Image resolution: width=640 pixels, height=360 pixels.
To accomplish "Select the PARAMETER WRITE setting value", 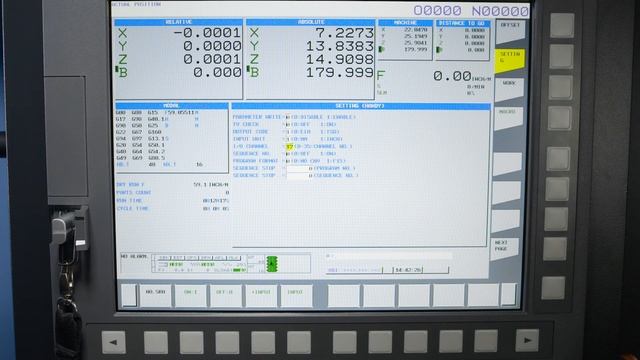I will click(x=288, y=117).
